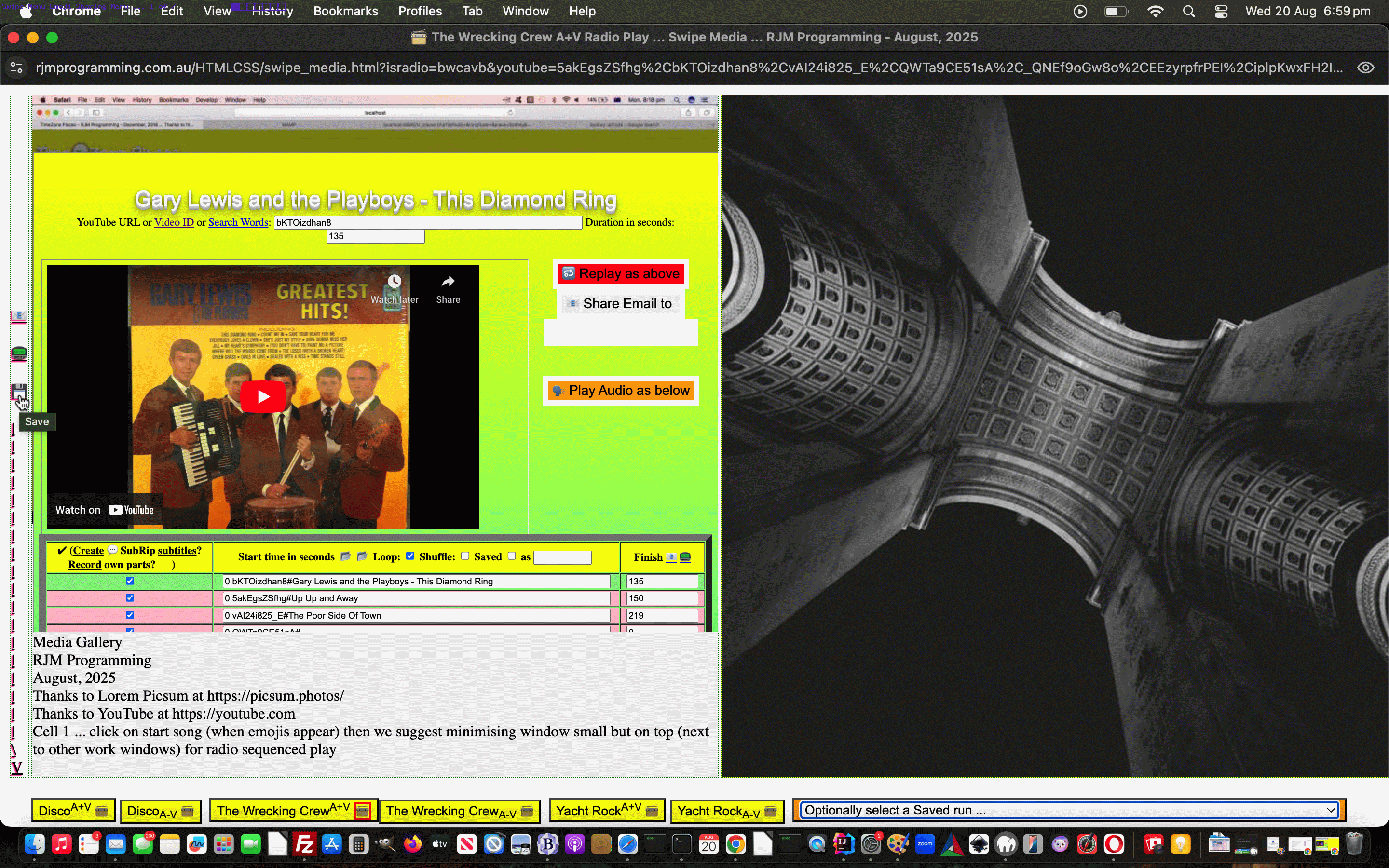Enable the Shuffle checkbox

coord(465,556)
